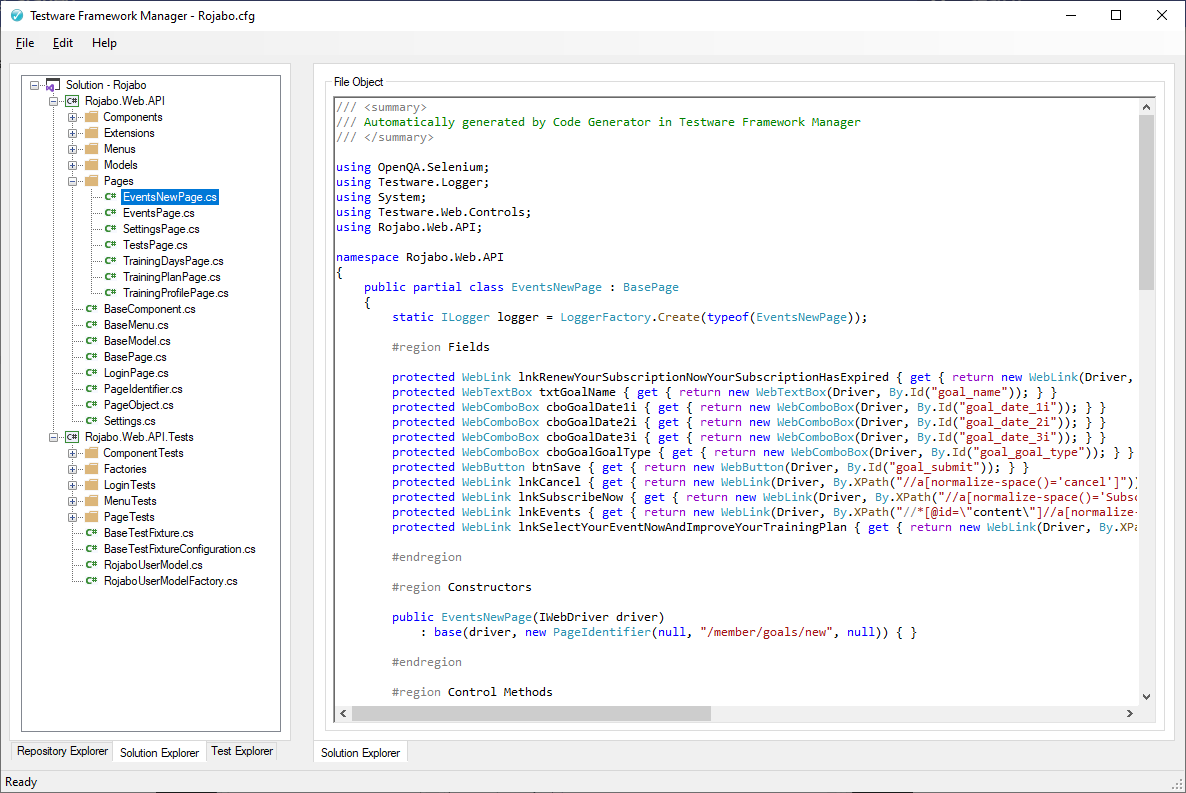Screen dimensions: 1186x793
Task: Collapse the Rojabo.Web.API.Tests project node
Action: click(x=53, y=437)
